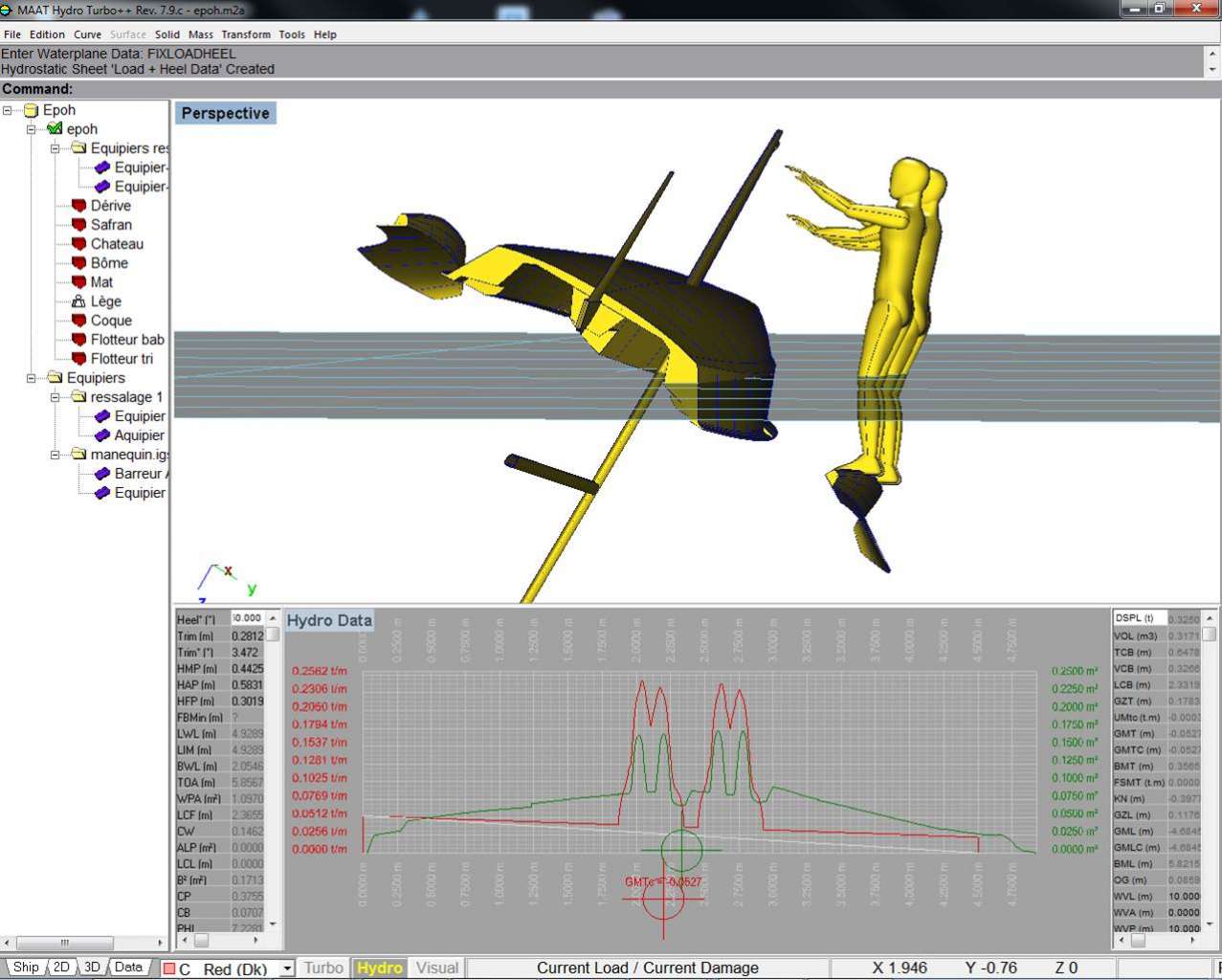Click the manequin.igs folder icon
Screen dimensions: 1222x980
(78, 455)
